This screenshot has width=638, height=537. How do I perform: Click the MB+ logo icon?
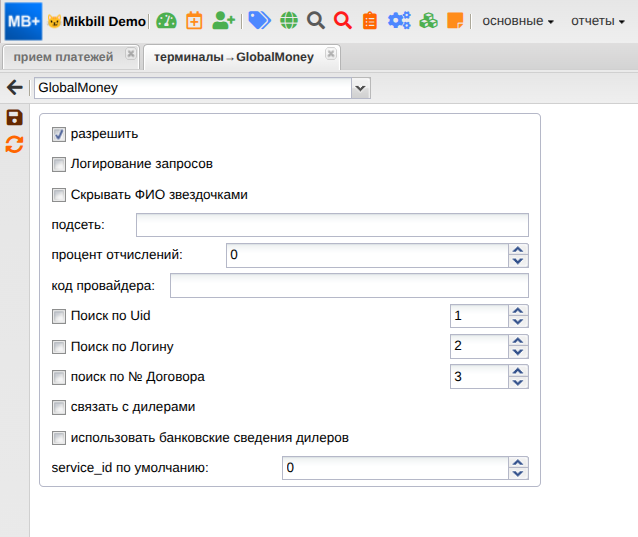click(x=23, y=21)
